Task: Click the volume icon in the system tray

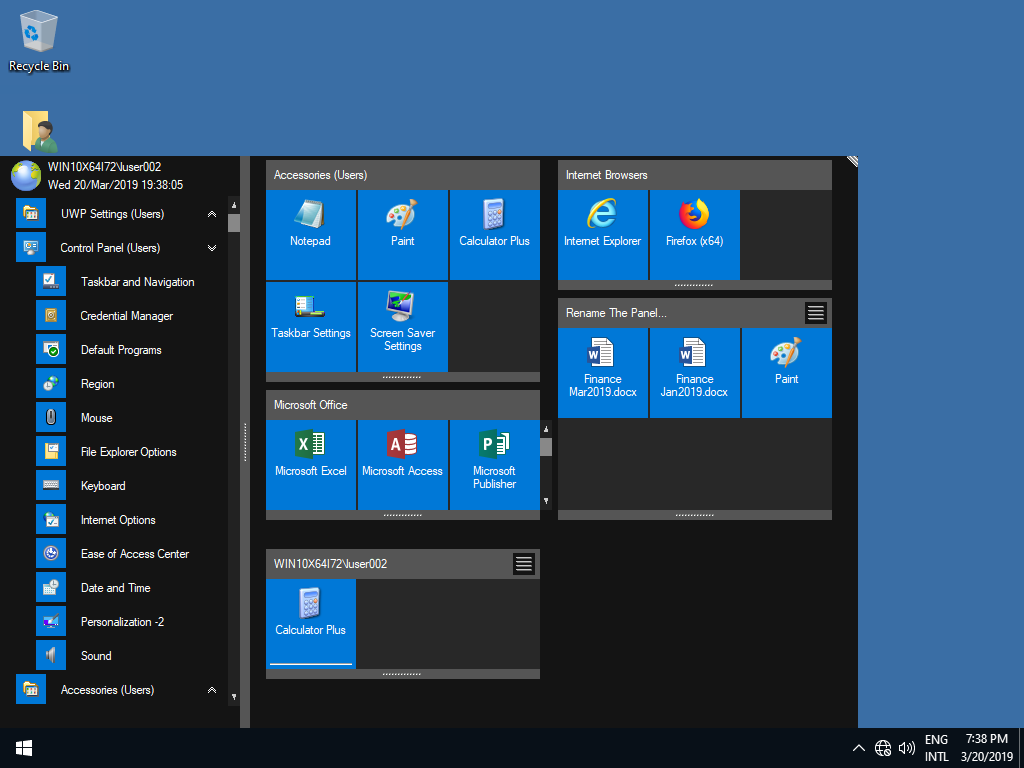Action: [x=907, y=748]
